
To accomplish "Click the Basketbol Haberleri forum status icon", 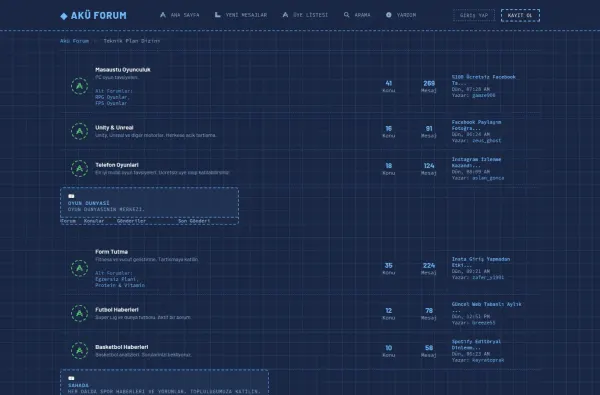I will click(x=80, y=351).
